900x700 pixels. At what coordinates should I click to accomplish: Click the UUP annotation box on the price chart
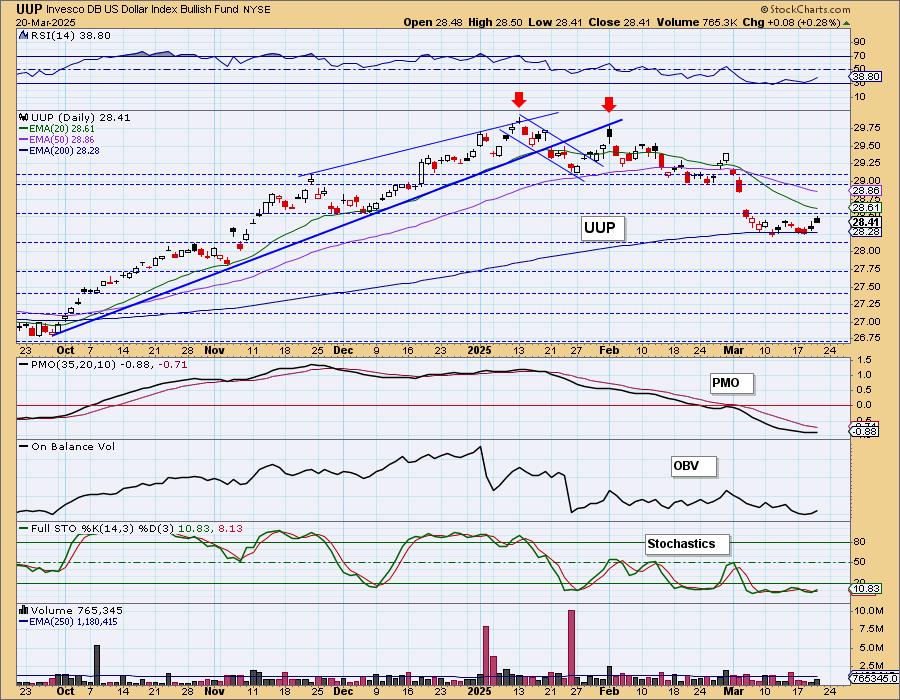tap(601, 228)
